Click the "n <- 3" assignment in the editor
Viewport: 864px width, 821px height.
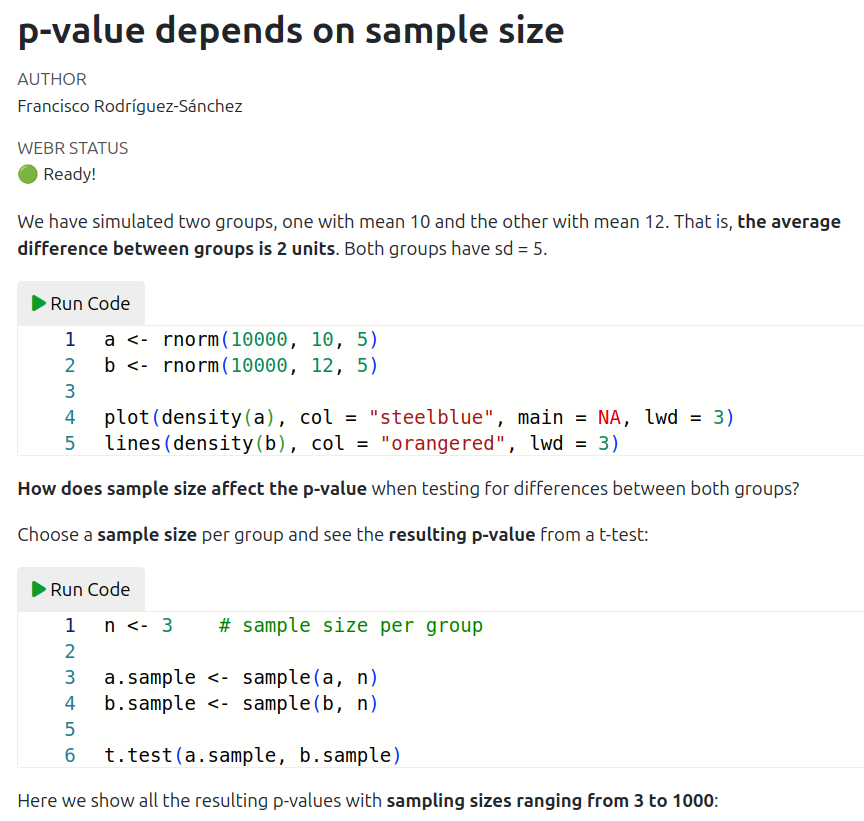(138, 626)
